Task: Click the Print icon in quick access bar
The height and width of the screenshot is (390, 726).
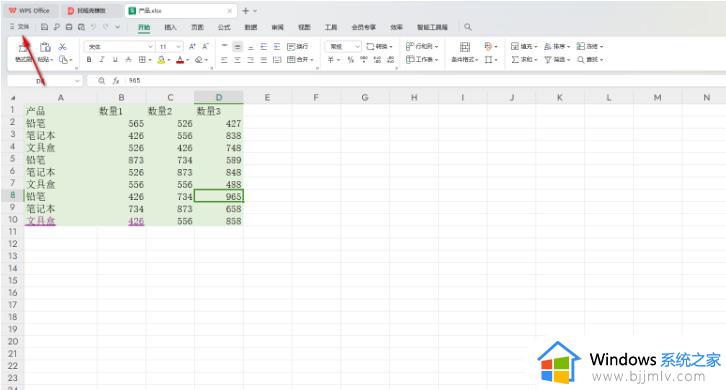Action: [x=69, y=27]
